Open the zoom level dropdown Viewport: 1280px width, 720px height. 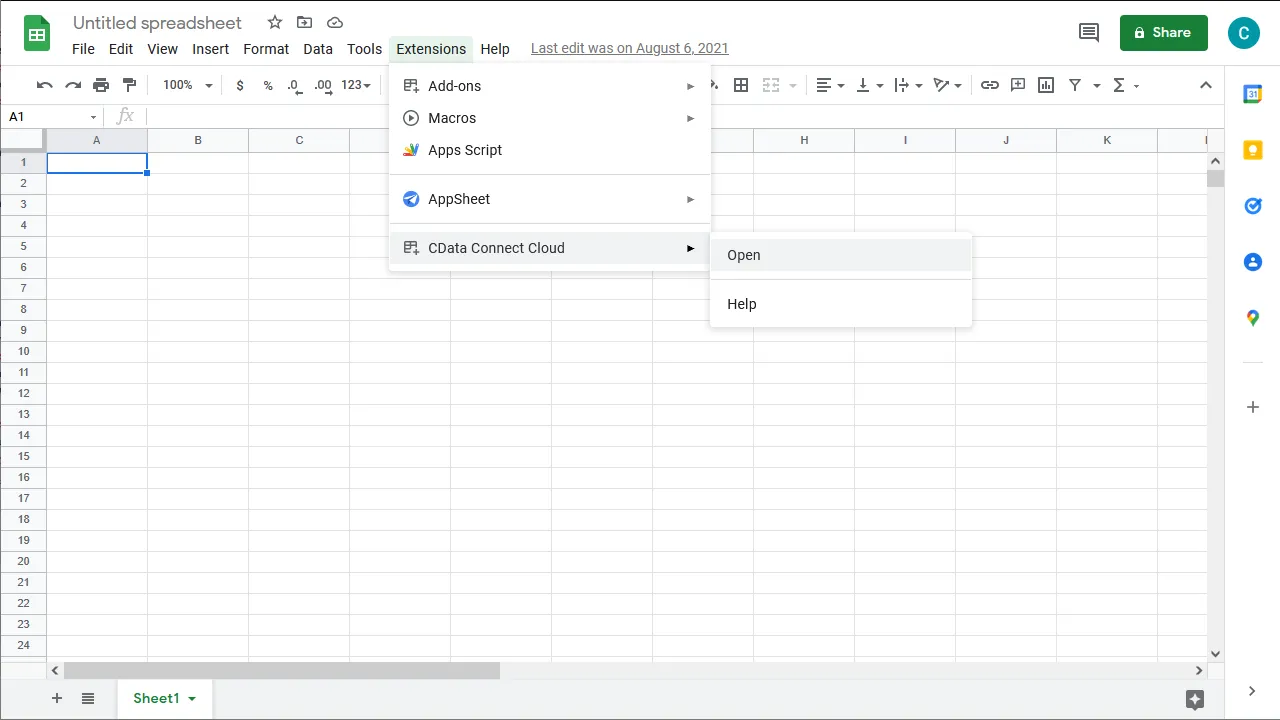pyautogui.click(x=187, y=85)
